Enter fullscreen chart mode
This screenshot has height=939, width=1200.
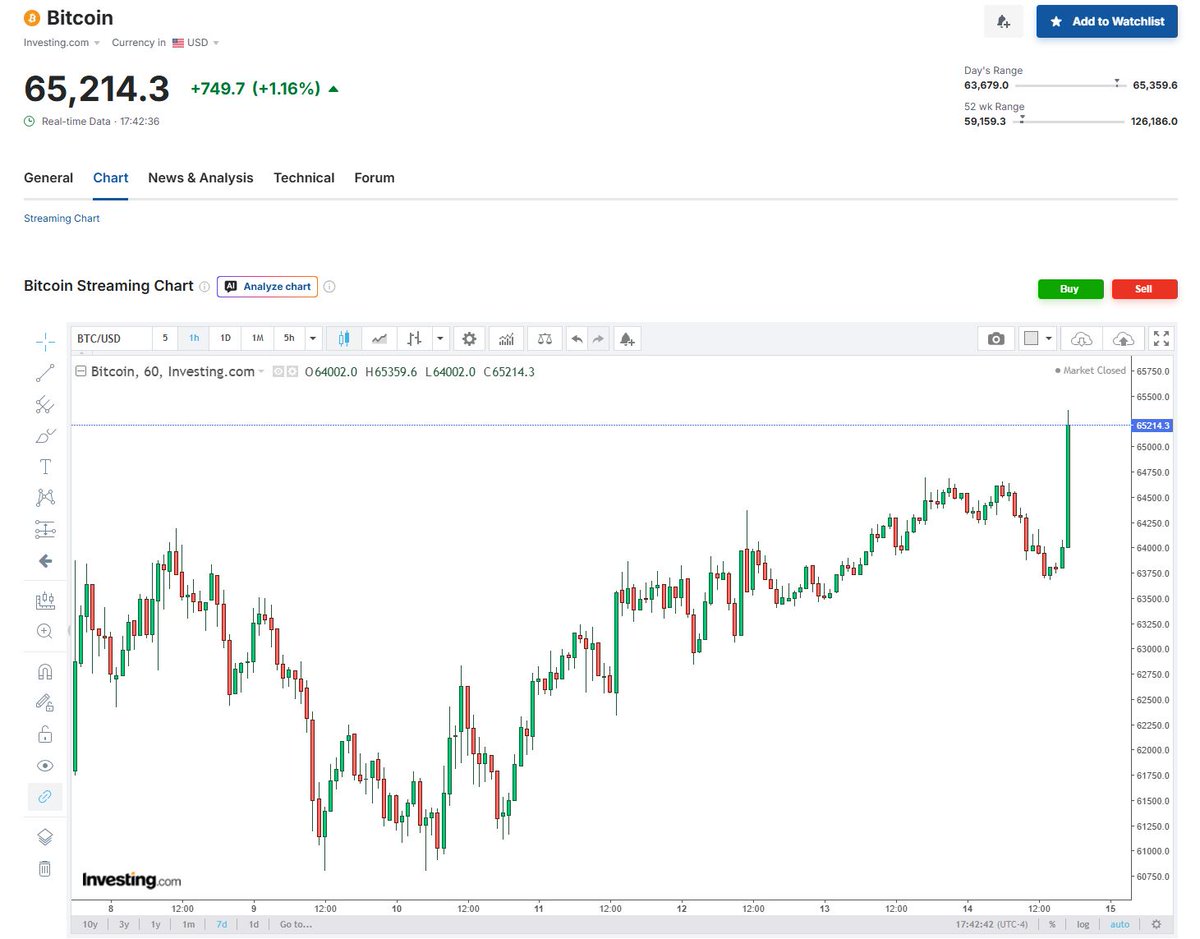1161,338
